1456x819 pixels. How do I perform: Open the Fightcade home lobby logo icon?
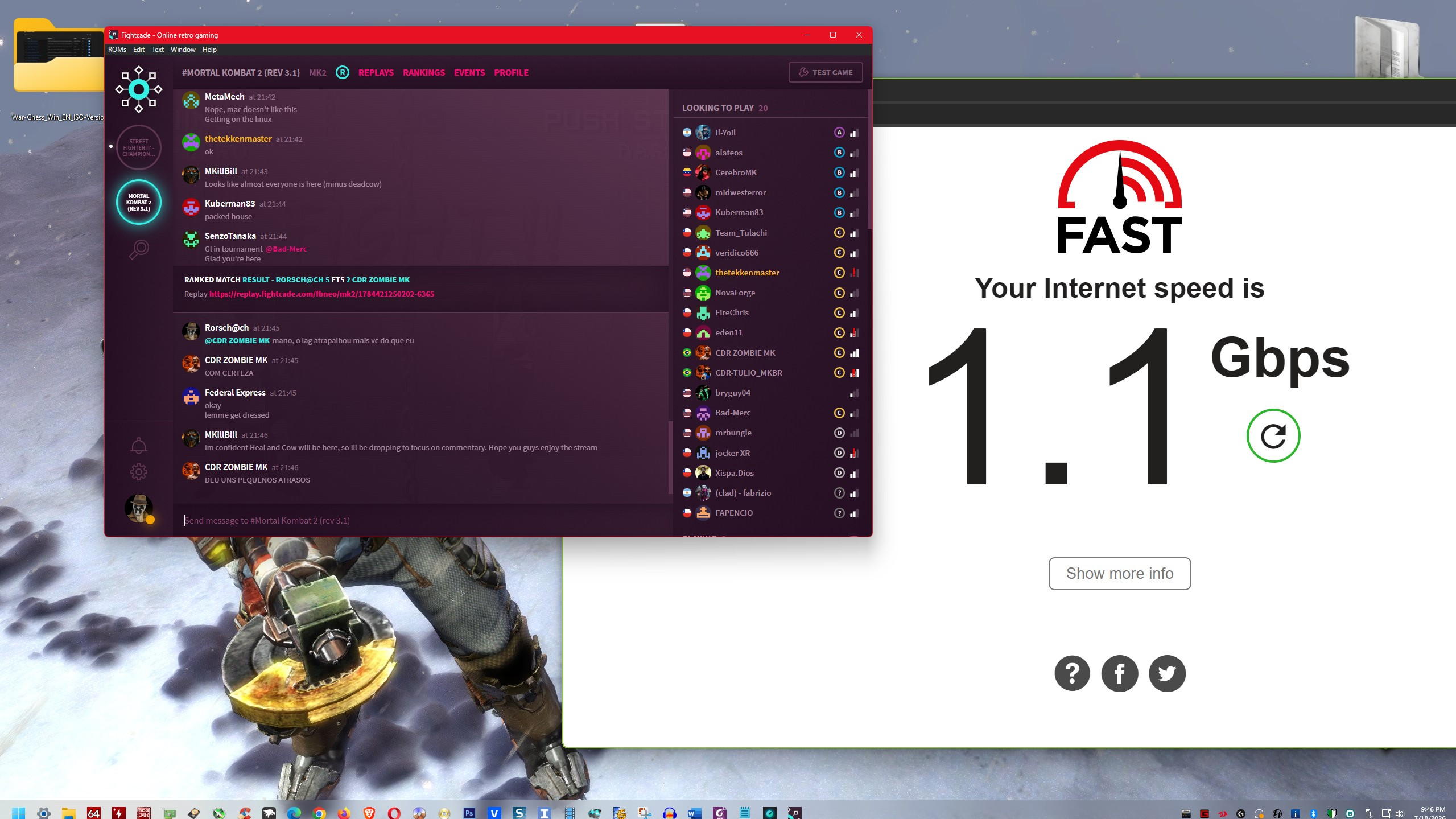pyautogui.click(x=139, y=89)
